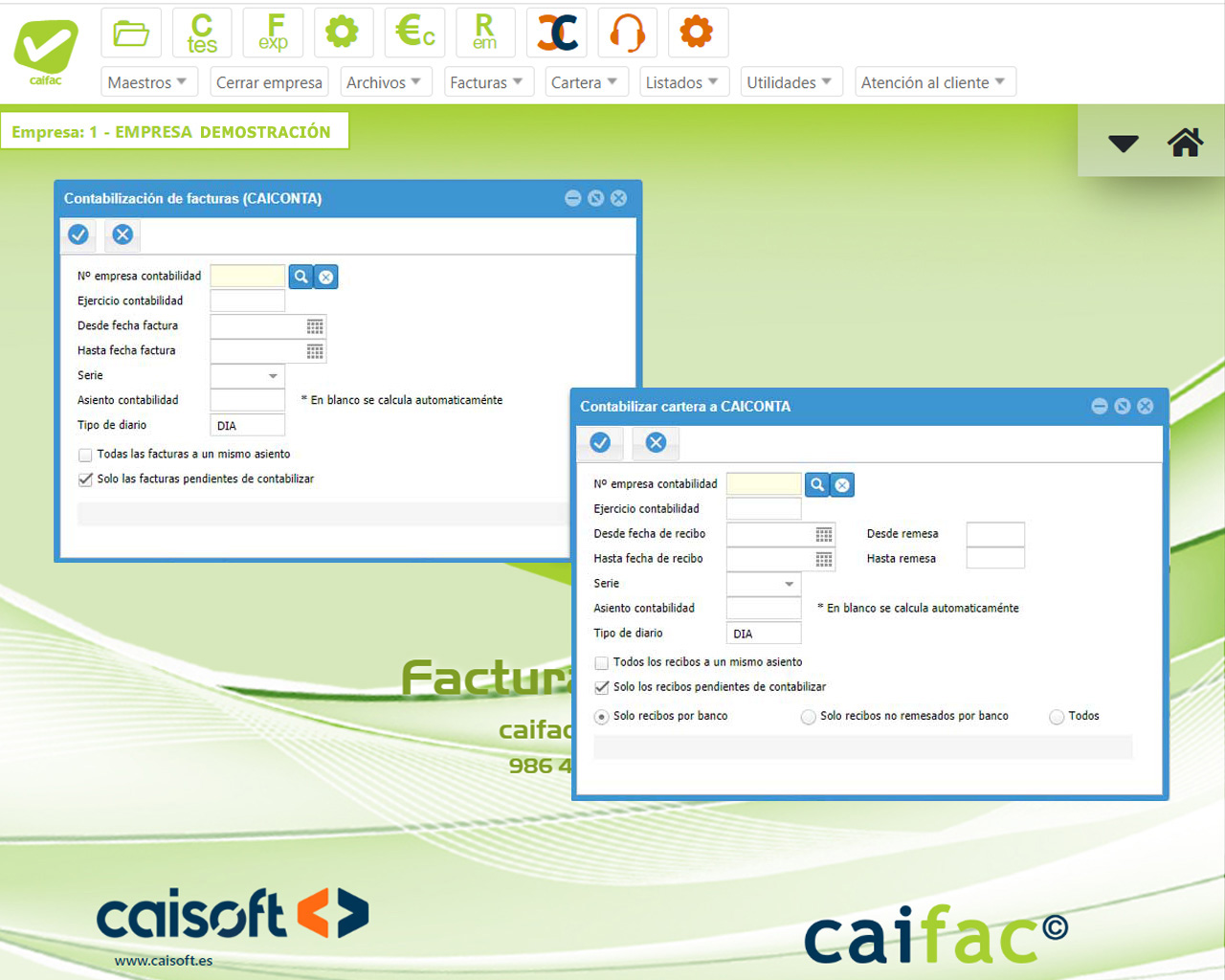Image resolution: width=1225 pixels, height=980 pixels.
Task: Expand the Serie dropdown in facturas window
Action: pos(273,376)
